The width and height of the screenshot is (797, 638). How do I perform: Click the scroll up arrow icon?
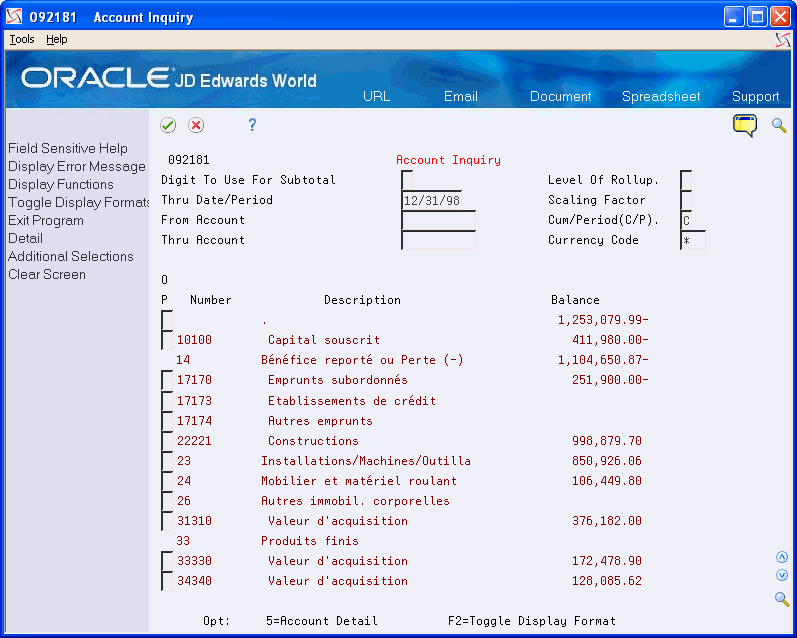coord(782,557)
